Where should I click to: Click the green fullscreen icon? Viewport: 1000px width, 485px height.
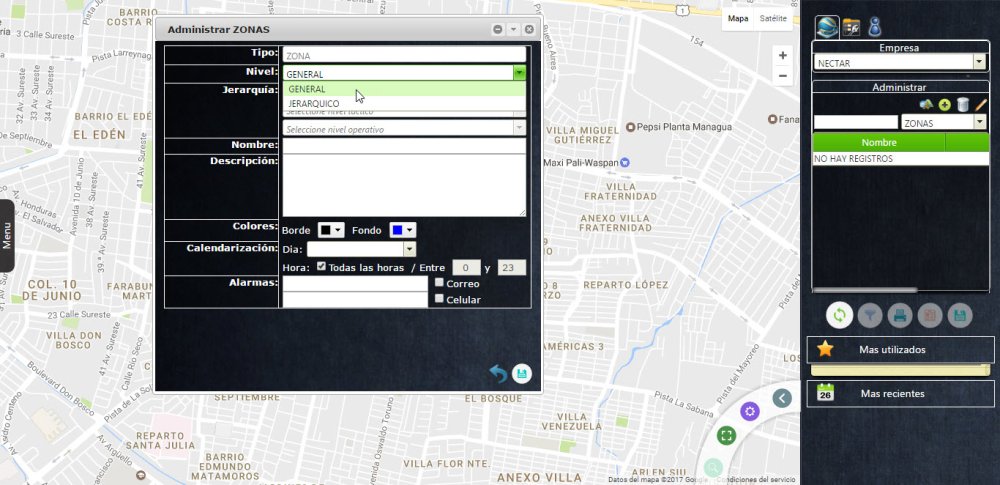pos(726,436)
